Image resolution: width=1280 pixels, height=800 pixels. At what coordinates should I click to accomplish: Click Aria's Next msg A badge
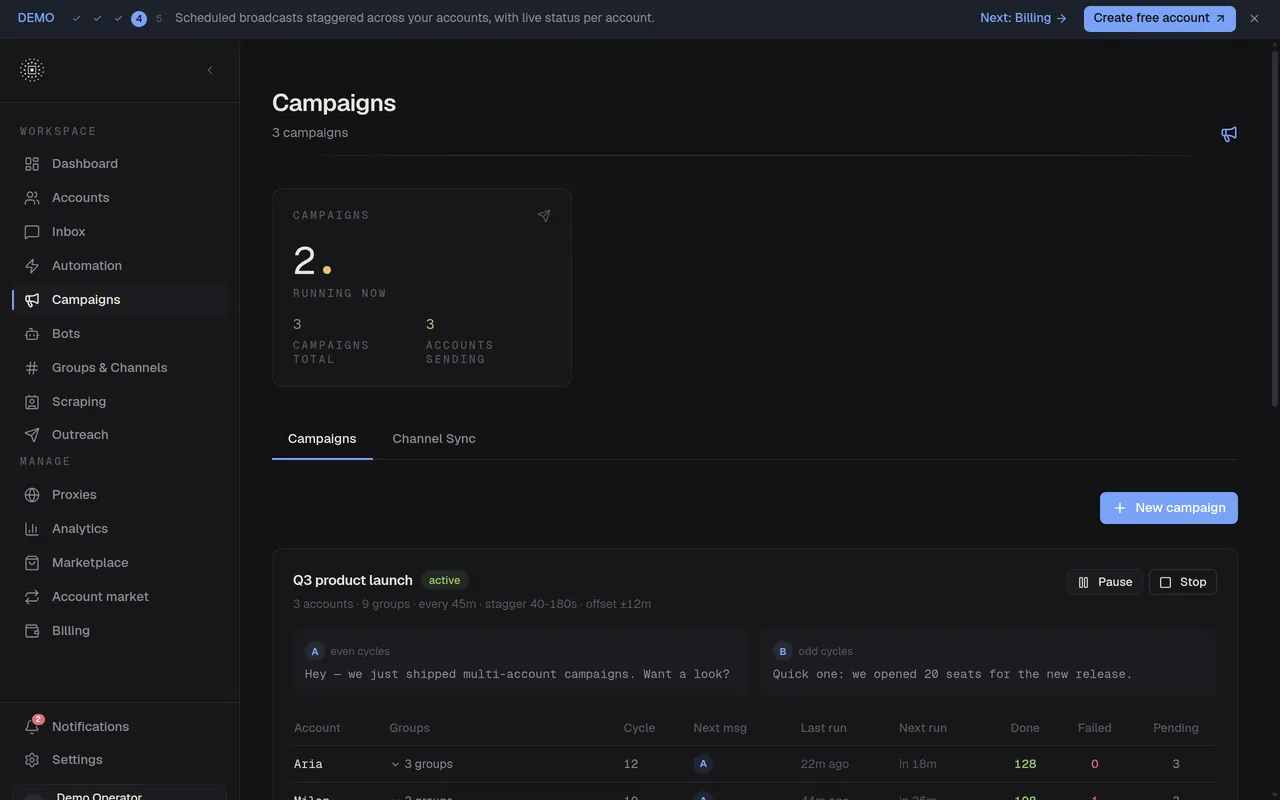pyautogui.click(x=703, y=764)
